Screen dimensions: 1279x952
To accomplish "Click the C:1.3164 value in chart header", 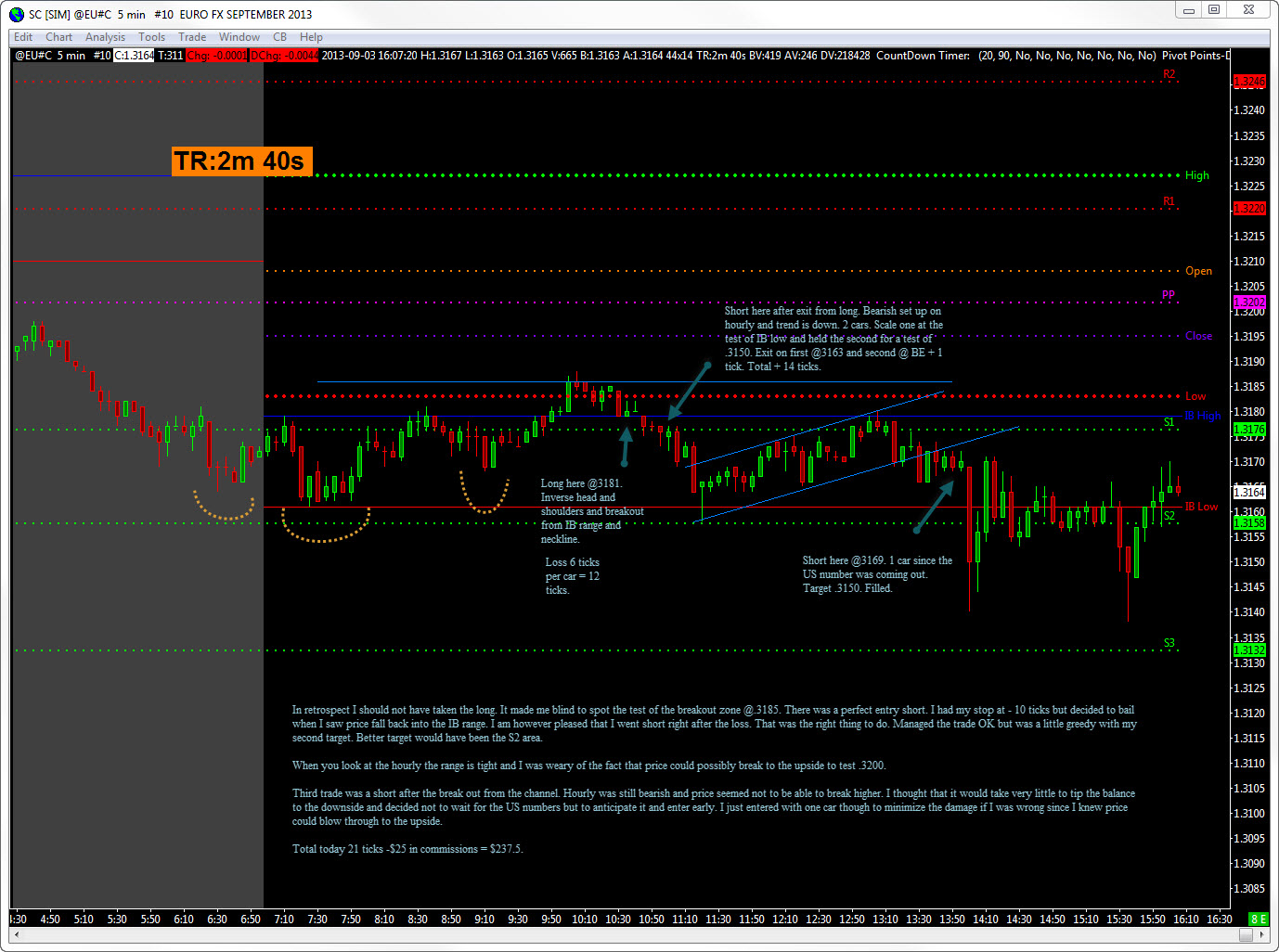I will click(x=134, y=56).
